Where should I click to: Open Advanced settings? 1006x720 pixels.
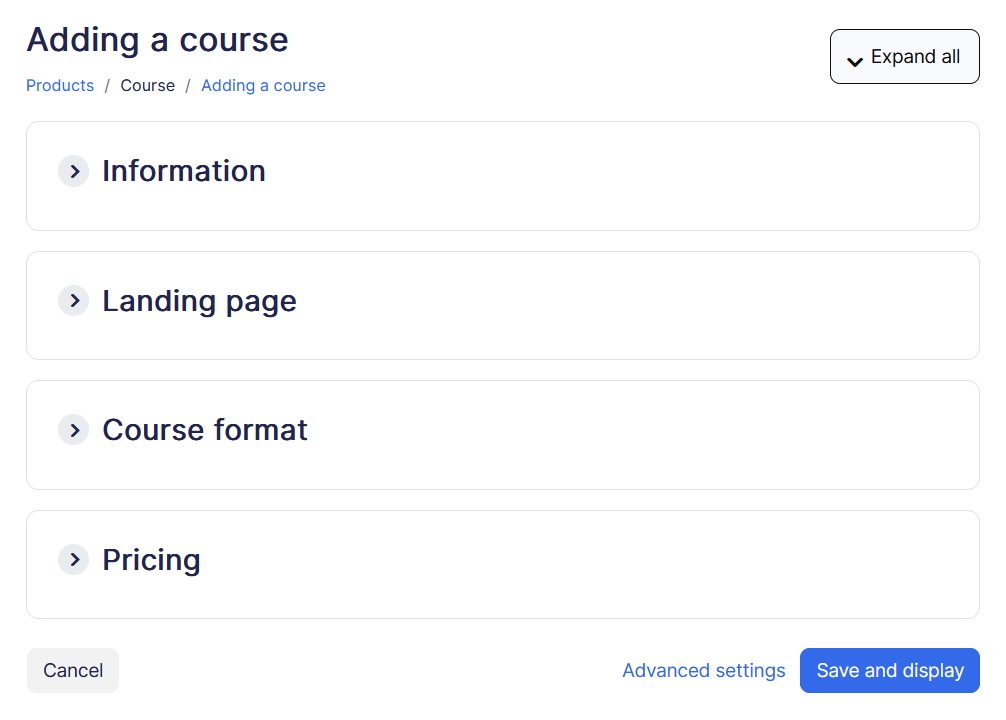[703, 670]
